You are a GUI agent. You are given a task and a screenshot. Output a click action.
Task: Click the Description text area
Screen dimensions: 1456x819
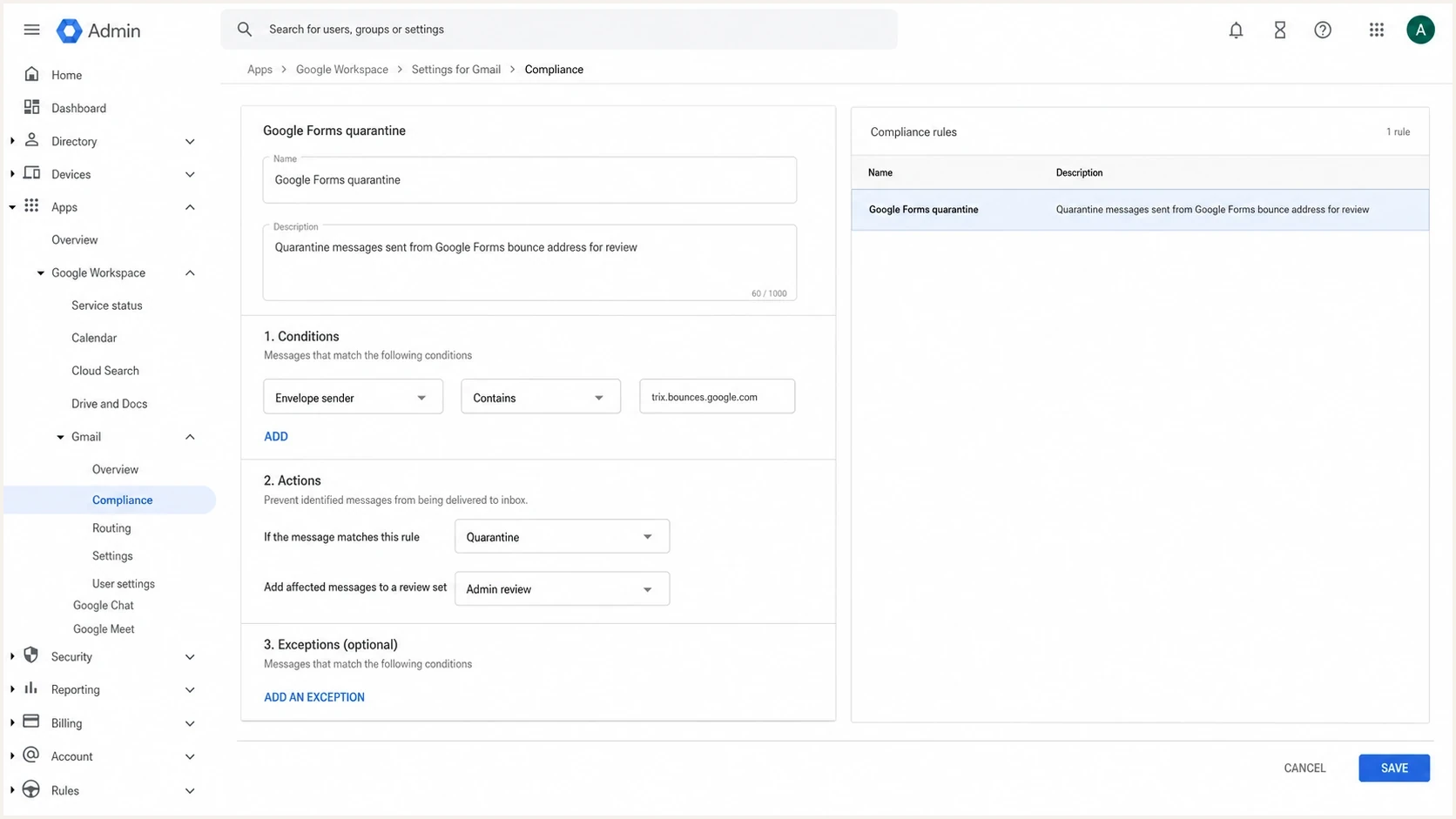529,263
